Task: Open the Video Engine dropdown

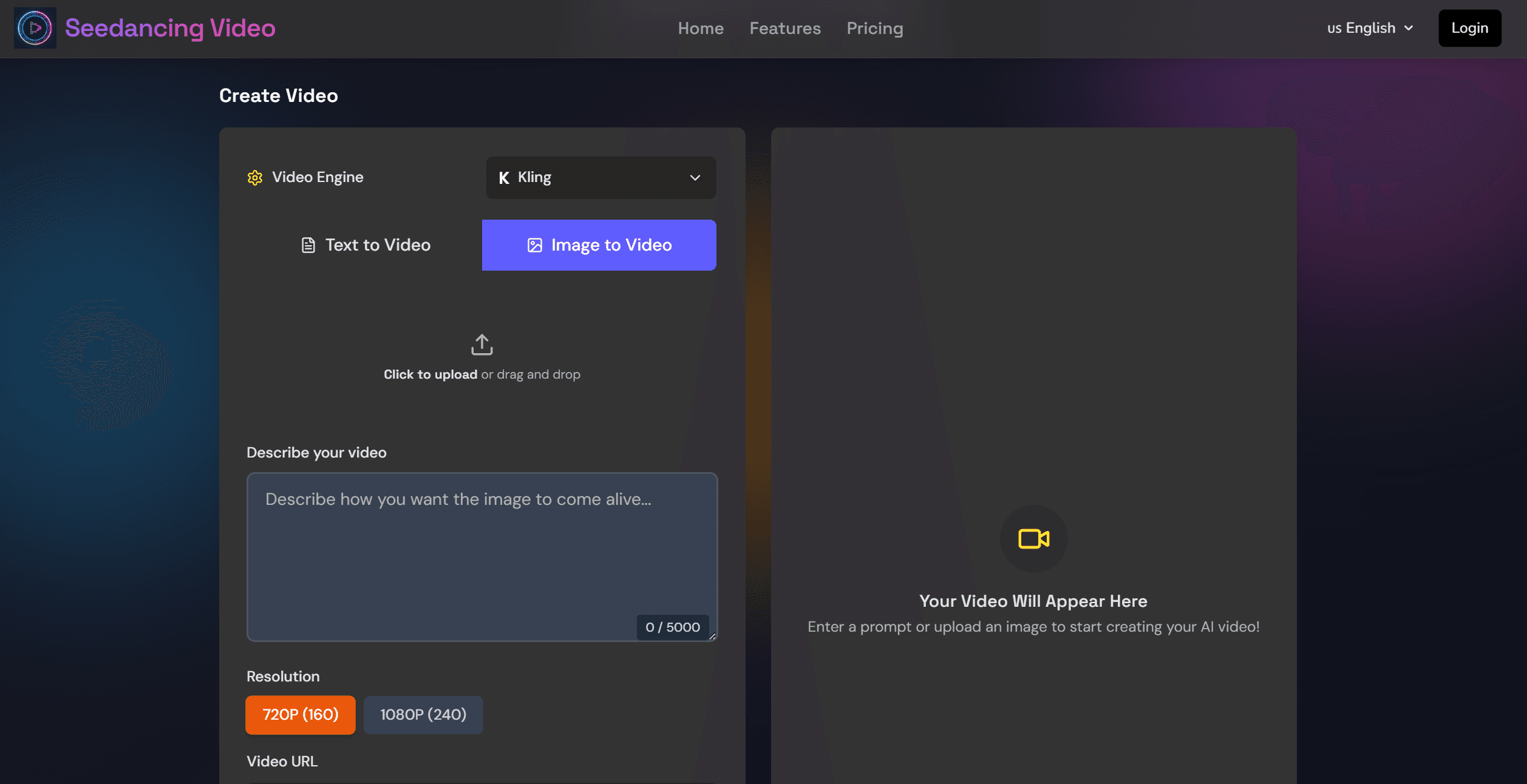Action: (600, 177)
